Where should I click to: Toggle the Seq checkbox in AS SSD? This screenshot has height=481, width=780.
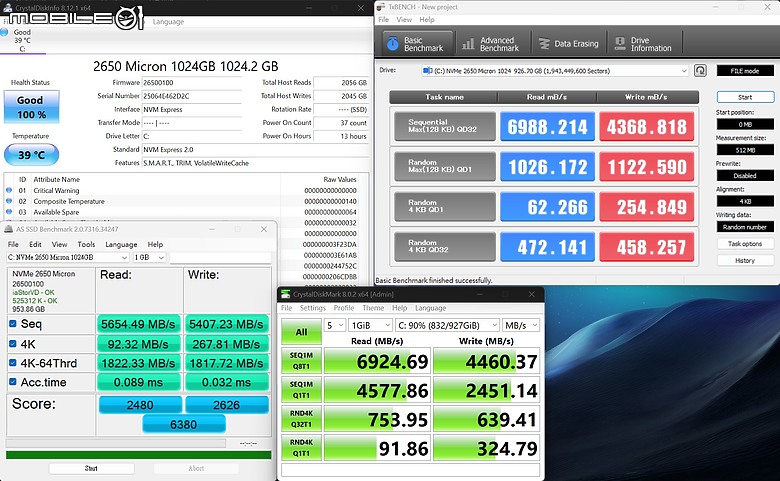(x=12, y=324)
